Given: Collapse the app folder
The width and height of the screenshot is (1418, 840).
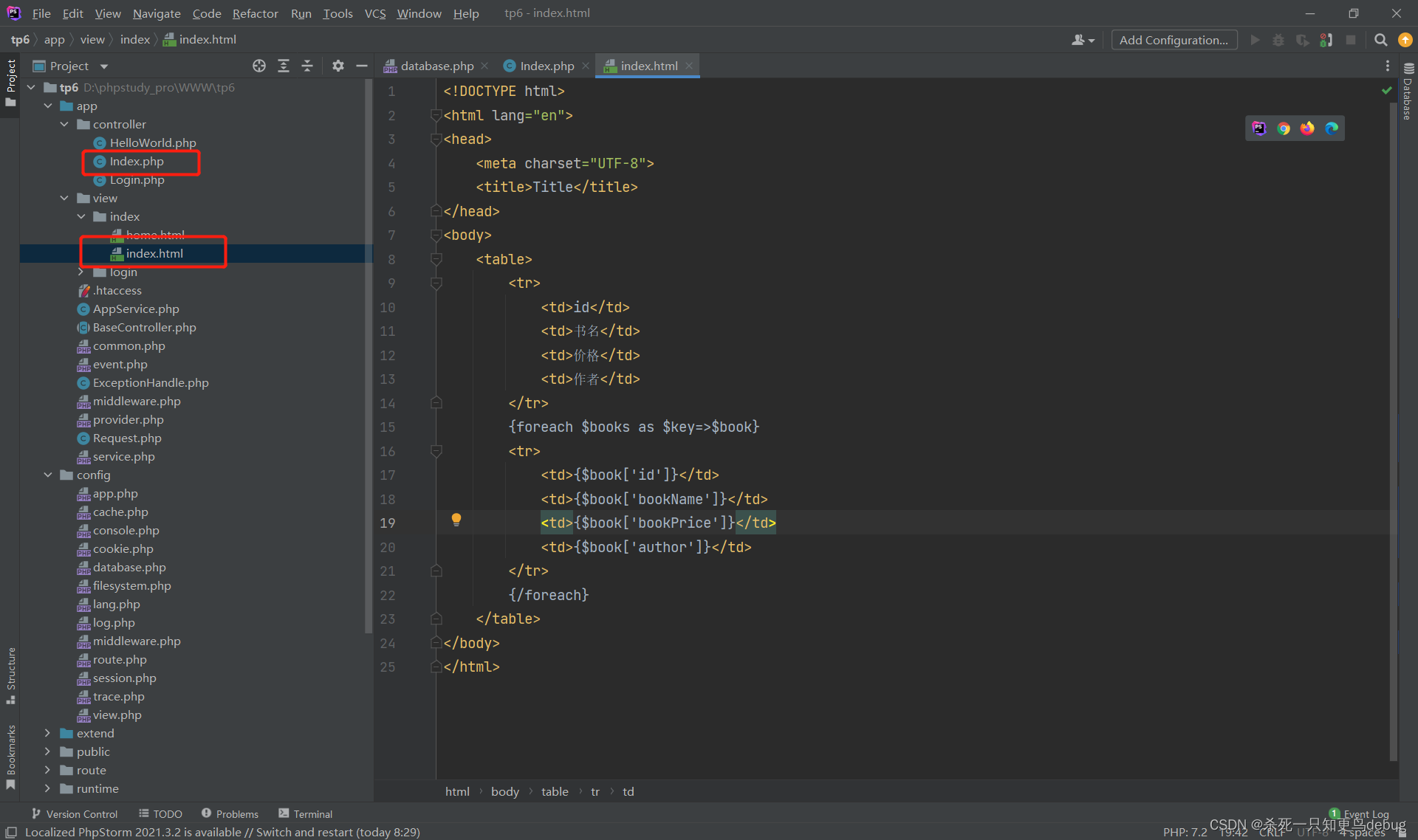Looking at the screenshot, I should pyautogui.click(x=47, y=106).
